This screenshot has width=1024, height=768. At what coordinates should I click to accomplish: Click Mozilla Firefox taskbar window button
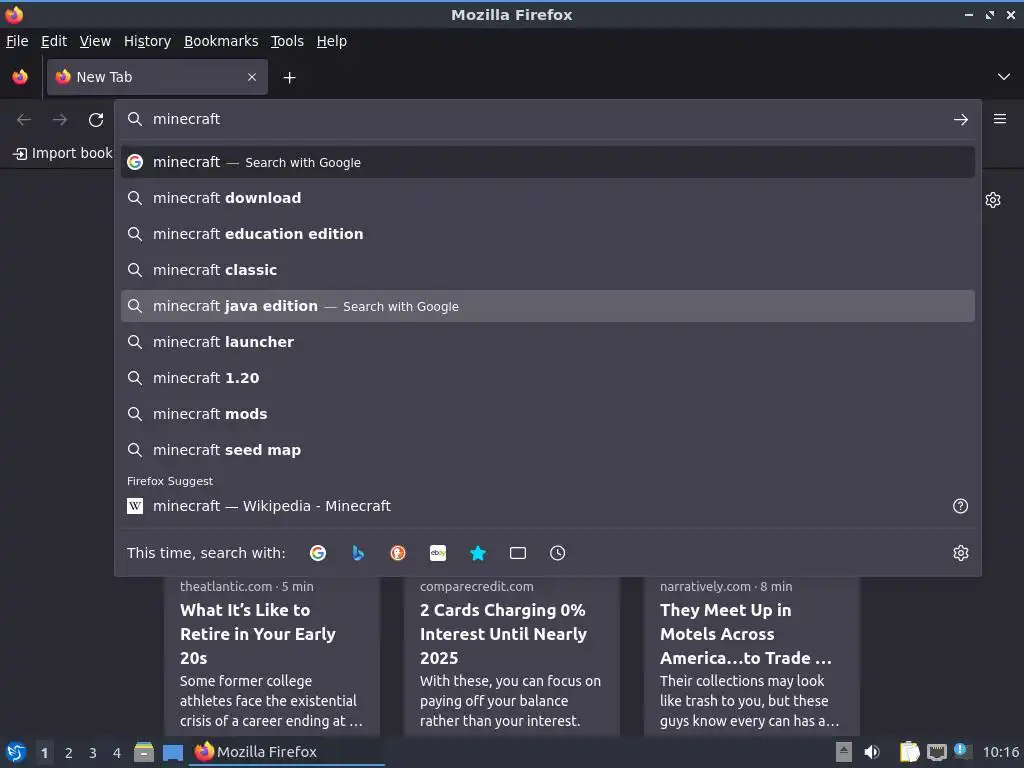click(287, 752)
